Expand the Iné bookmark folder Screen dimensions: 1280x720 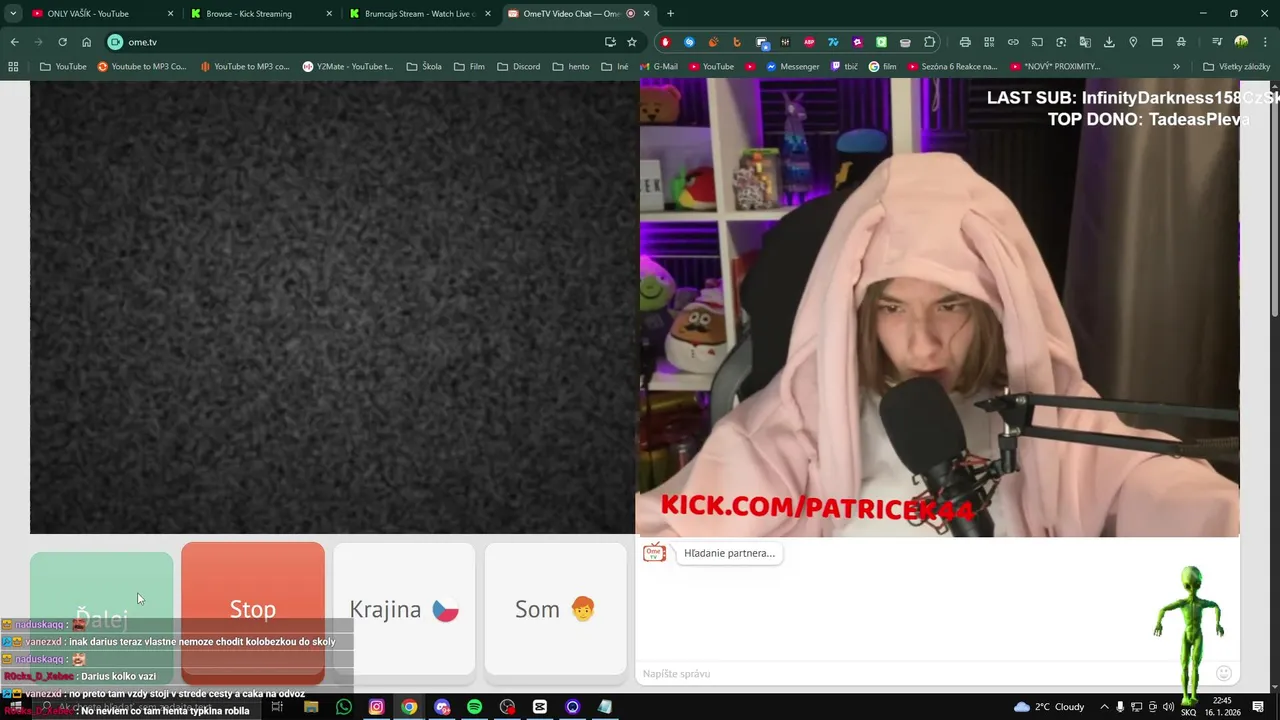(x=615, y=67)
